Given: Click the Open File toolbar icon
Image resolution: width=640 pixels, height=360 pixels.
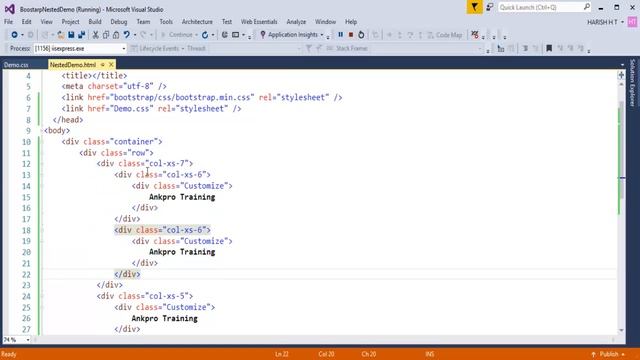Looking at the screenshot, I should [60, 35].
